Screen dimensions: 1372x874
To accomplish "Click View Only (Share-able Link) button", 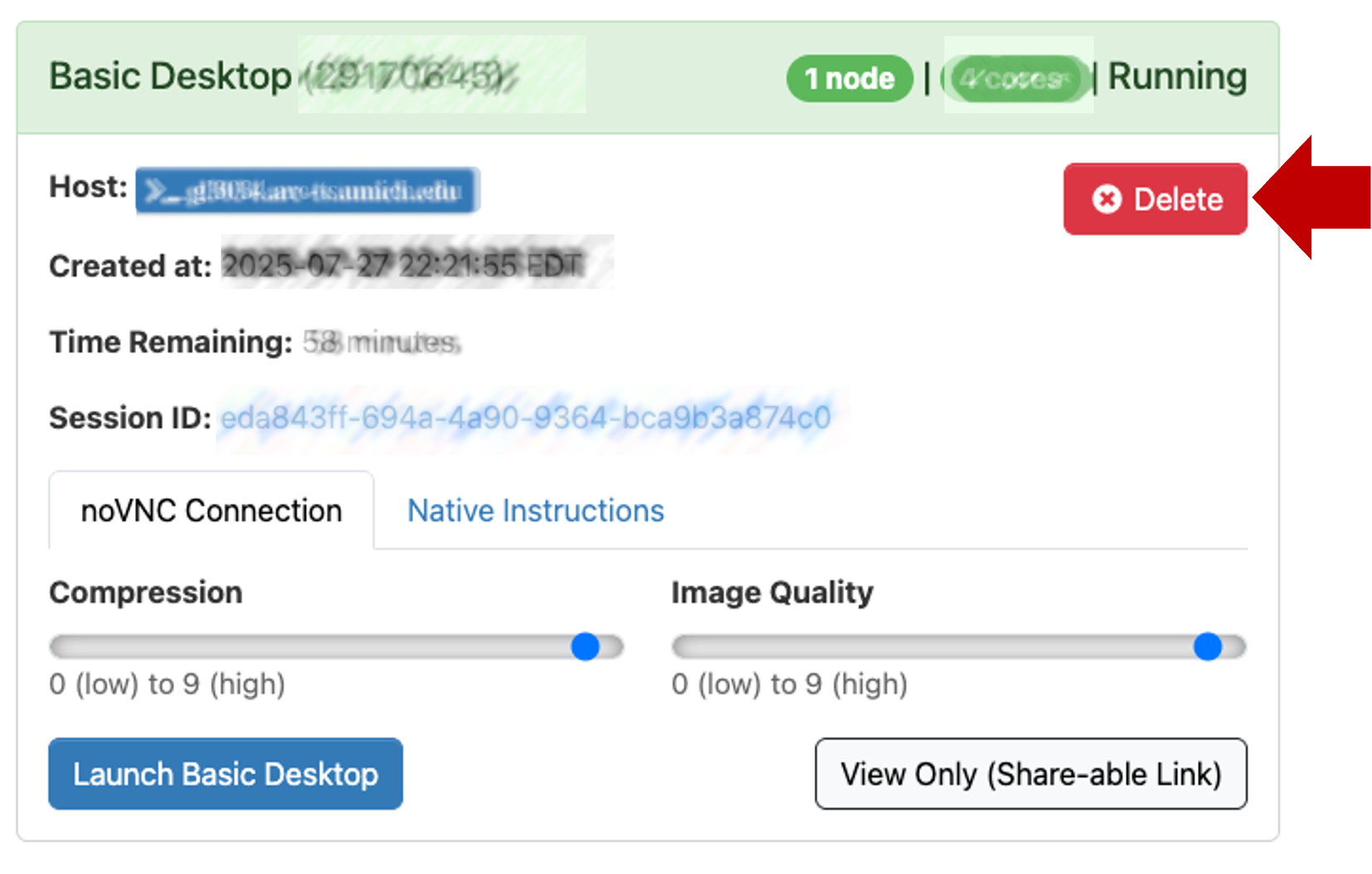I will coord(1030,774).
